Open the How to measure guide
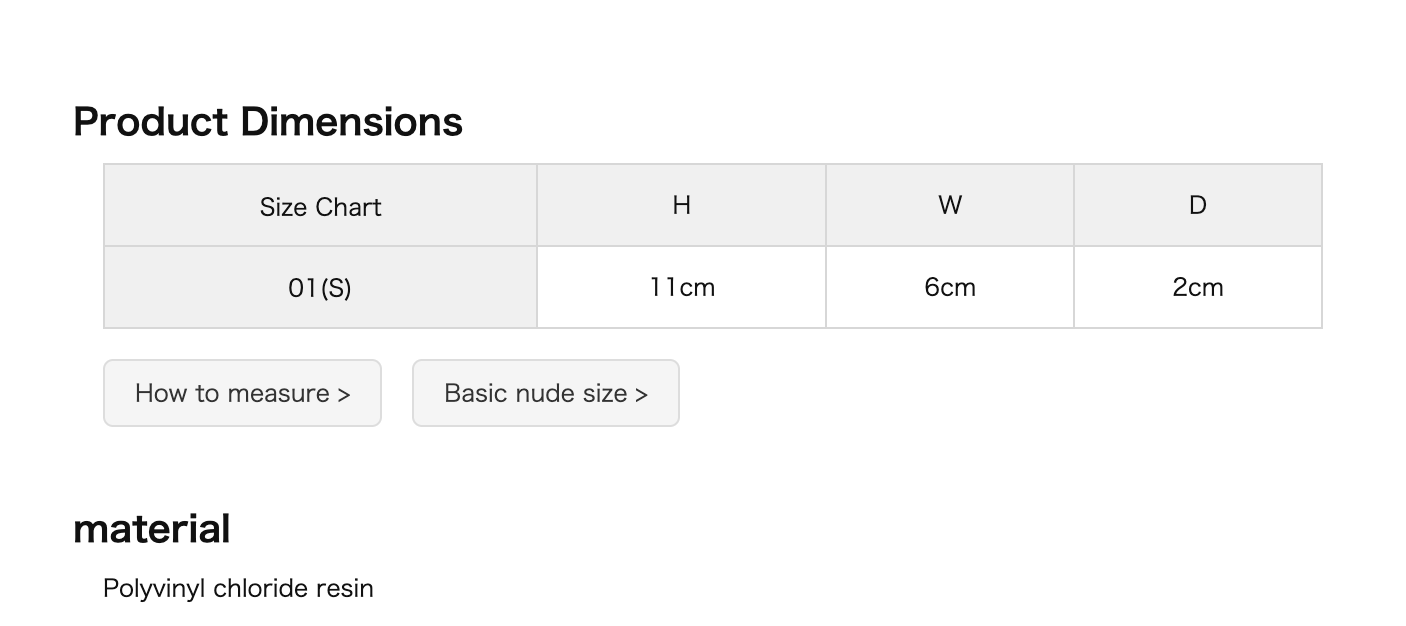Image resolution: width=1406 pixels, height=626 pixels. coord(242,393)
